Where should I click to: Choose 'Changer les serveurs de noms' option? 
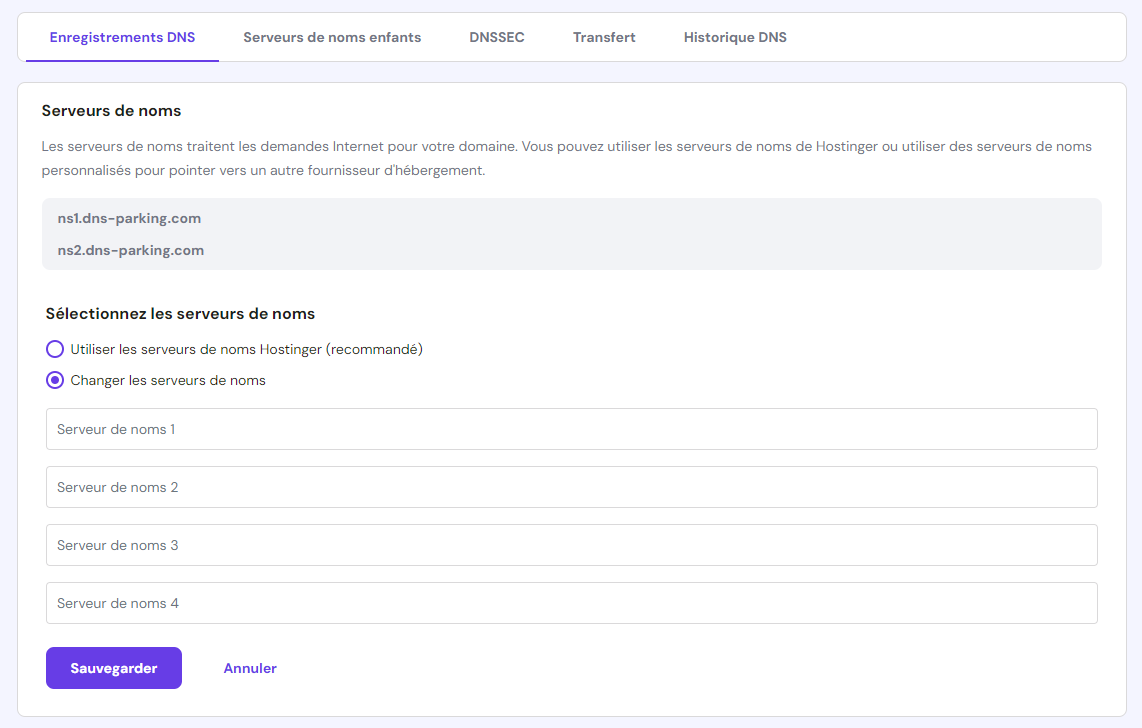[55, 380]
